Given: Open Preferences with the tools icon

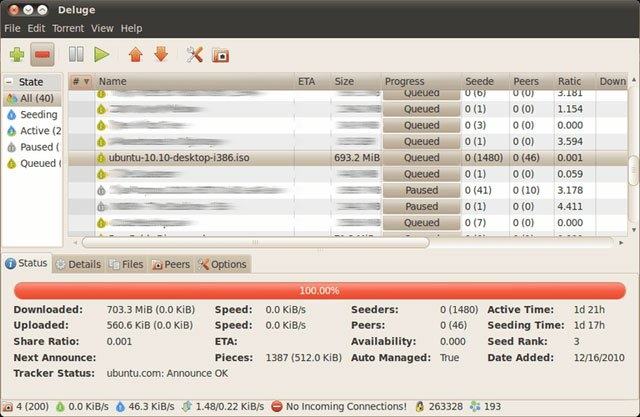Looking at the screenshot, I should coord(195,54).
